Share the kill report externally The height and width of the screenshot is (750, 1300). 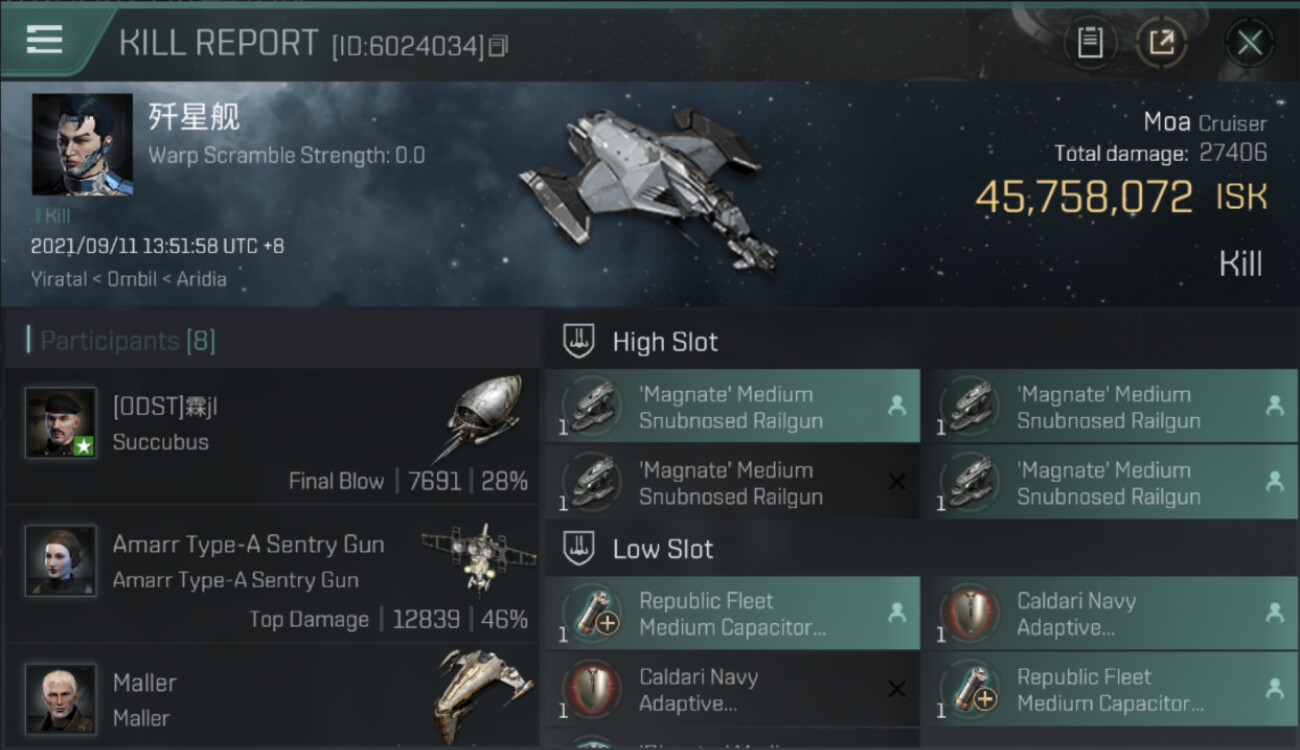[1161, 43]
